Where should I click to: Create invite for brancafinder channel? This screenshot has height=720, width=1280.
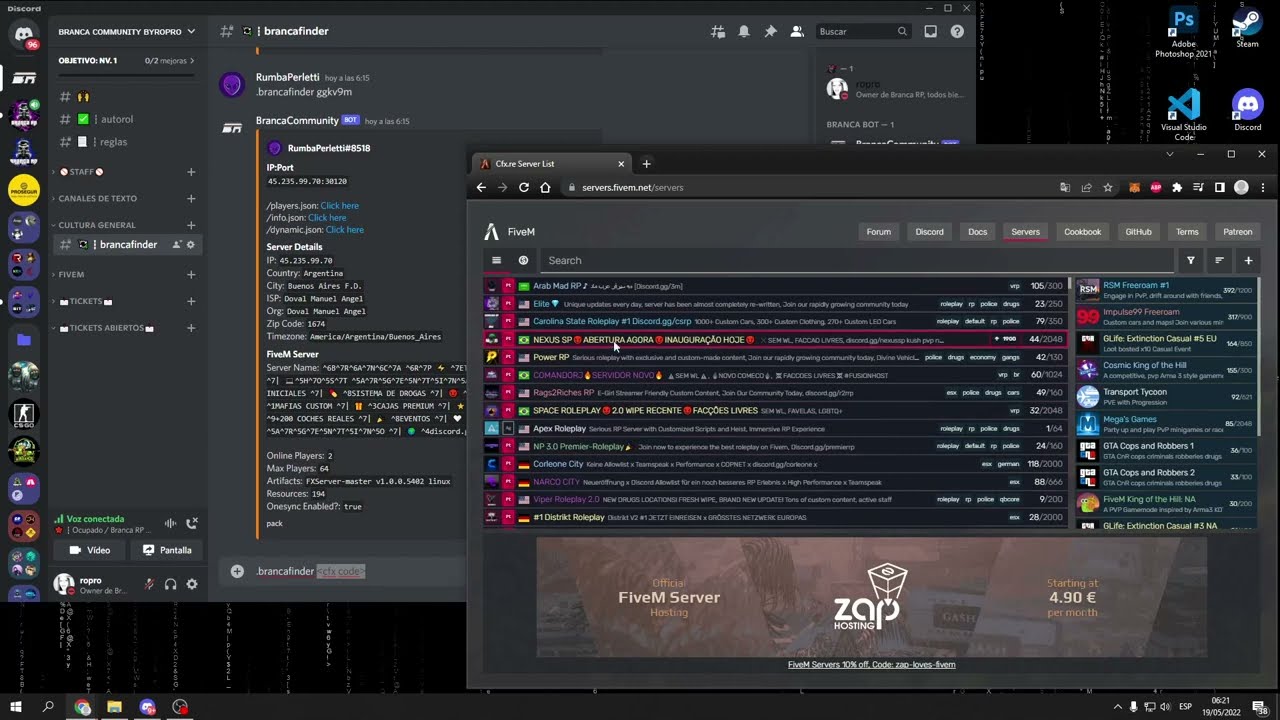(x=176, y=245)
